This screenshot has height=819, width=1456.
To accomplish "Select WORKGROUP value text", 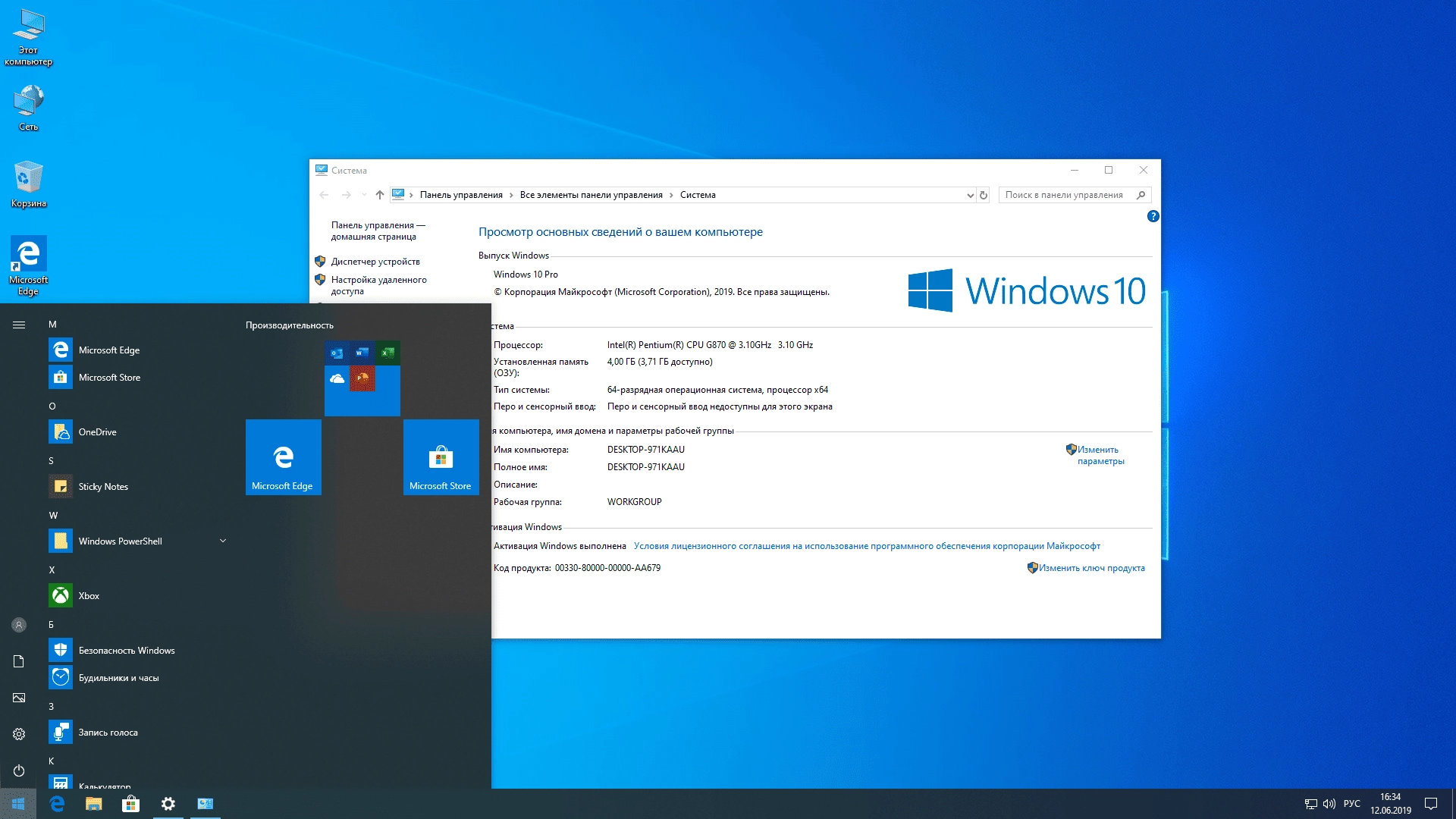I will 634,502.
